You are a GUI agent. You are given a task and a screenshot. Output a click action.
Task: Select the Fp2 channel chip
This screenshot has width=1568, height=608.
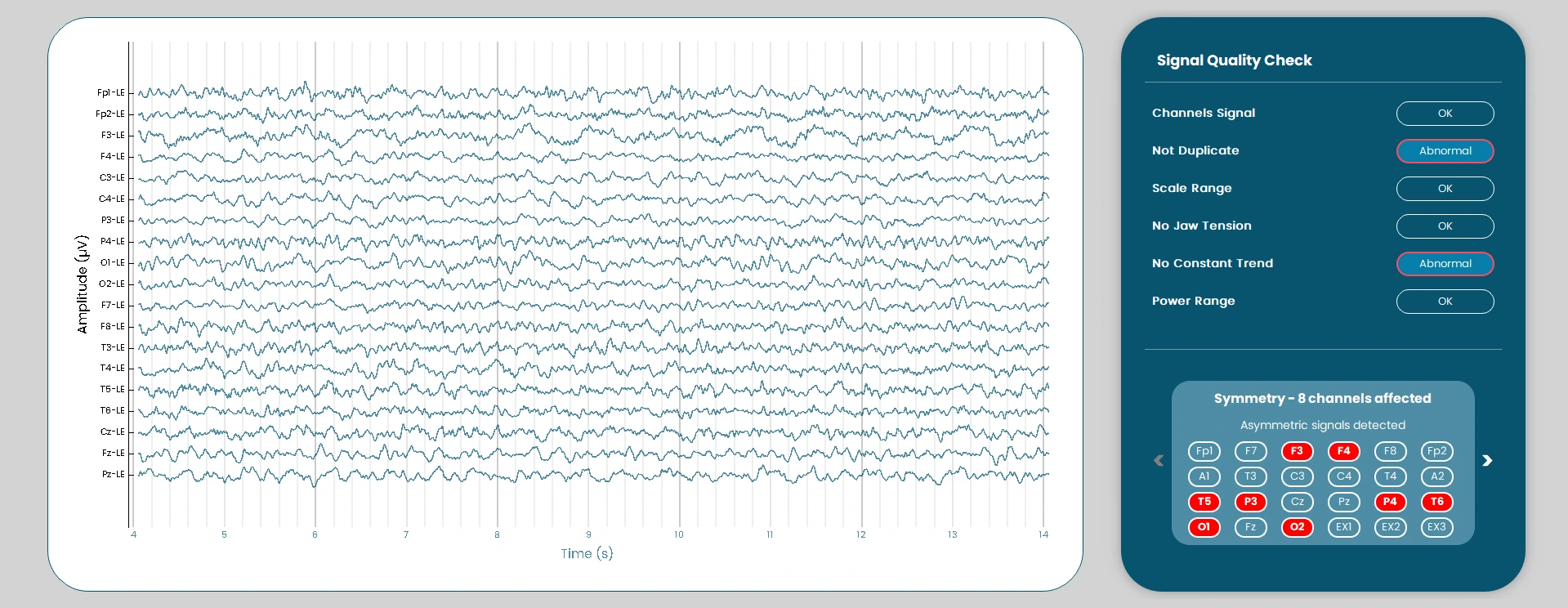pyautogui.click(x=1436, y=451)
